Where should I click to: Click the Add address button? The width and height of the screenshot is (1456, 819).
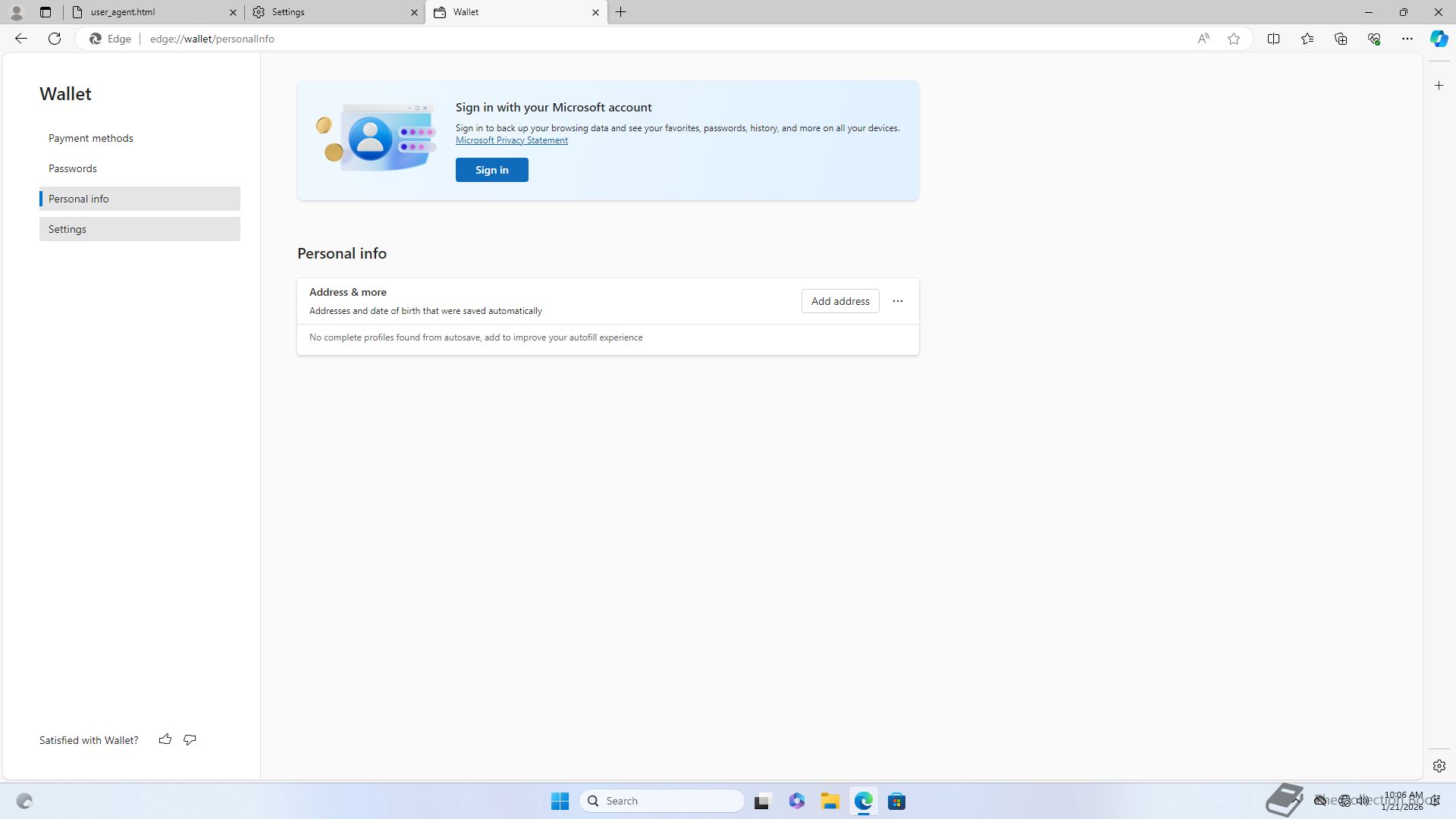click(839, 301)
